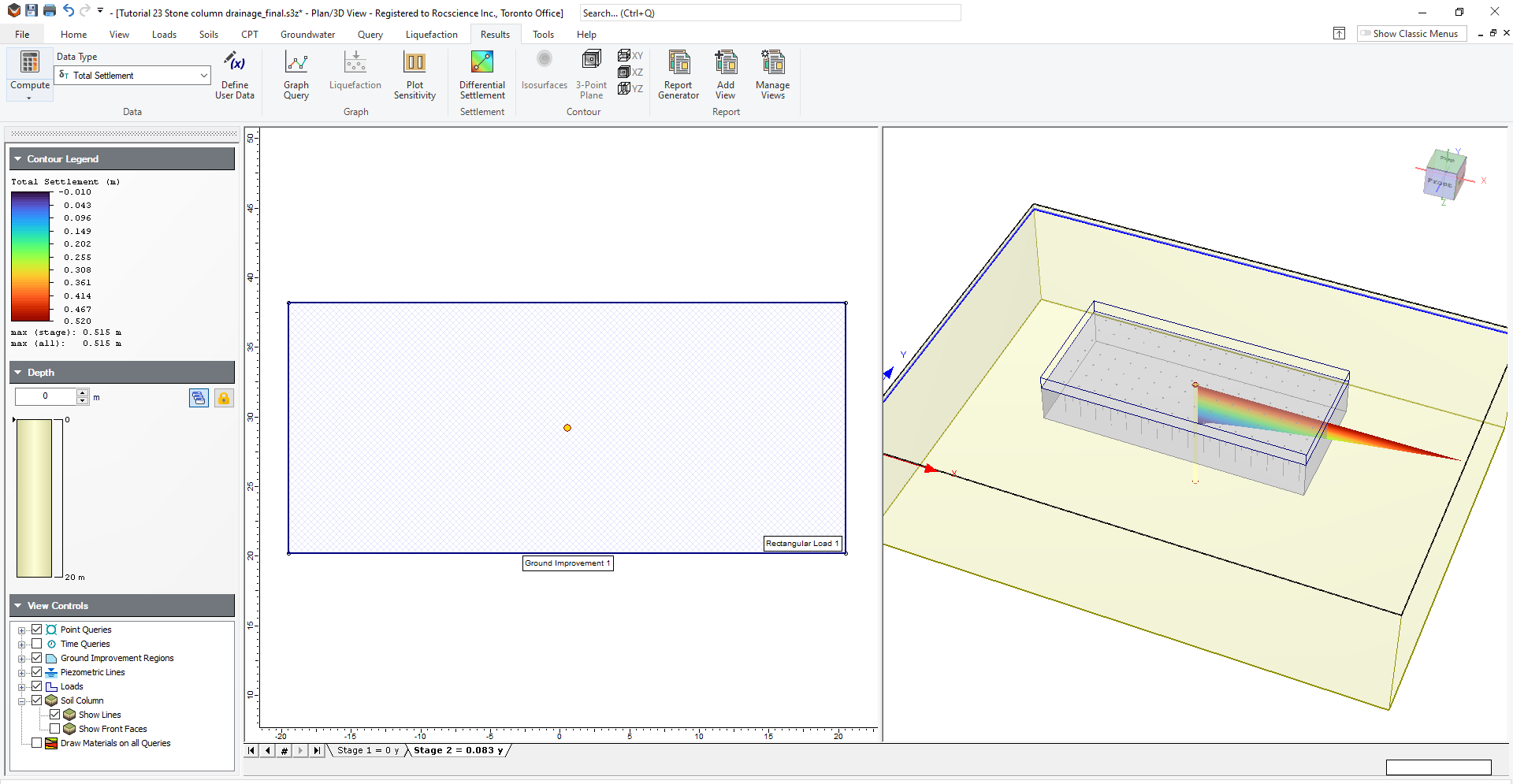Enable Draw Materials on all Queries

point(36,743)
